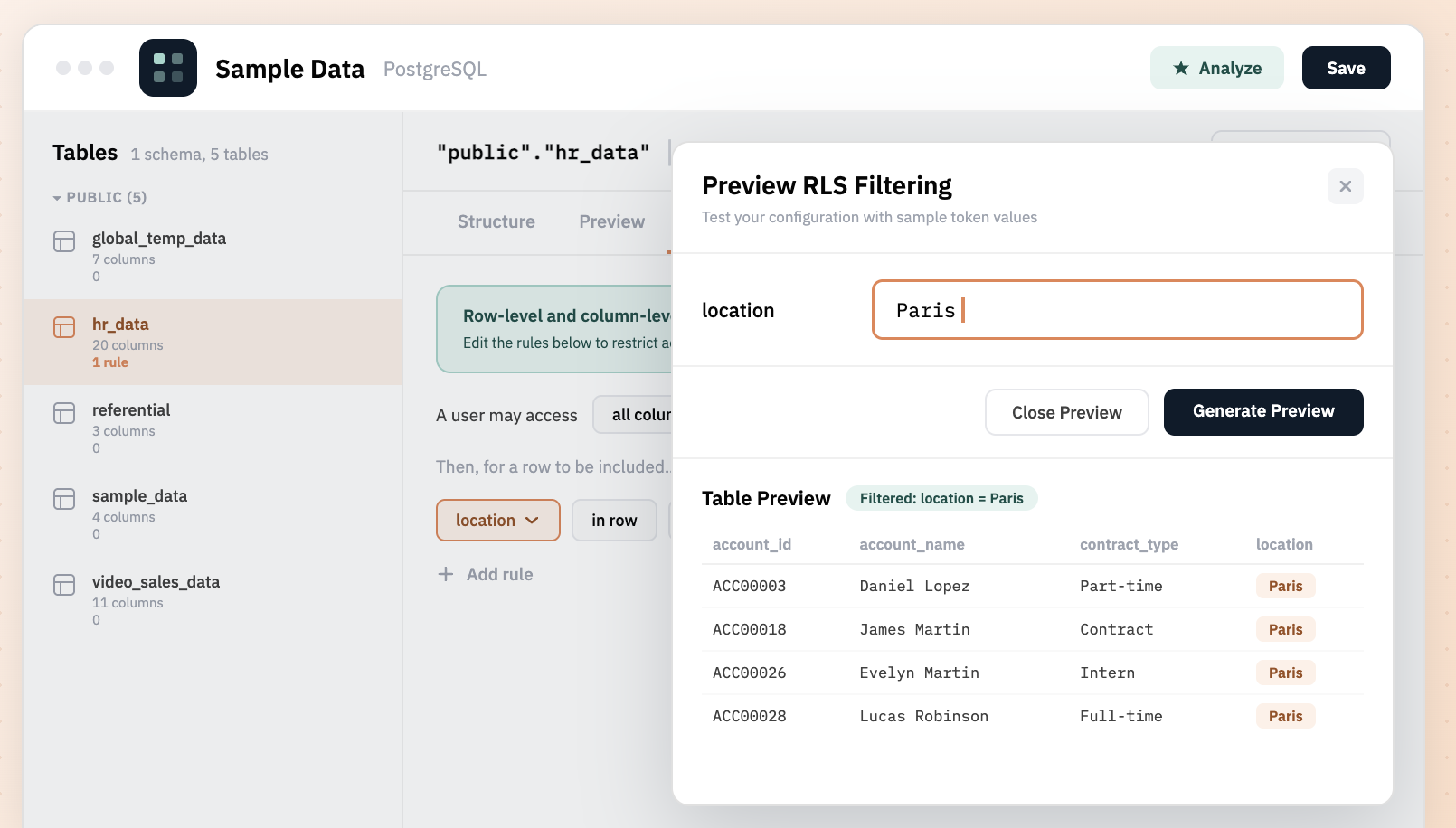This screenshot has width=1456, height=828.
Task: Click the Daniel Lopez name cell
Action: pos(914,586)
